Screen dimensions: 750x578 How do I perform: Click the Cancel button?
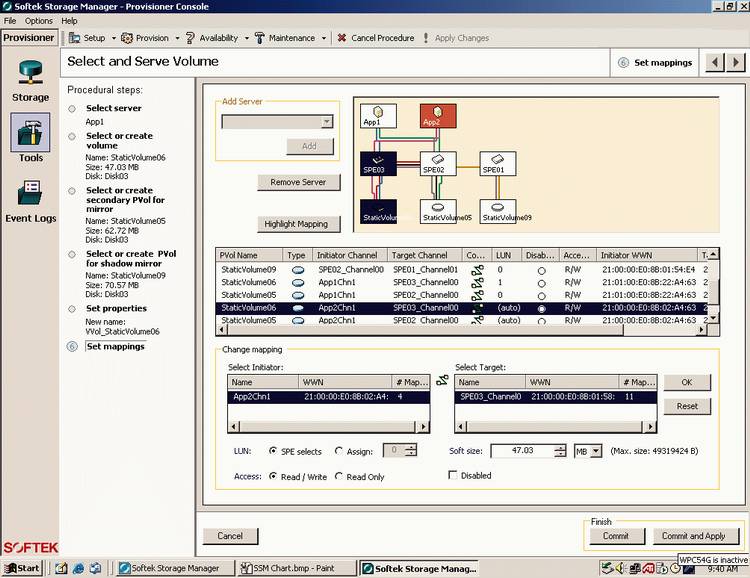230,536
